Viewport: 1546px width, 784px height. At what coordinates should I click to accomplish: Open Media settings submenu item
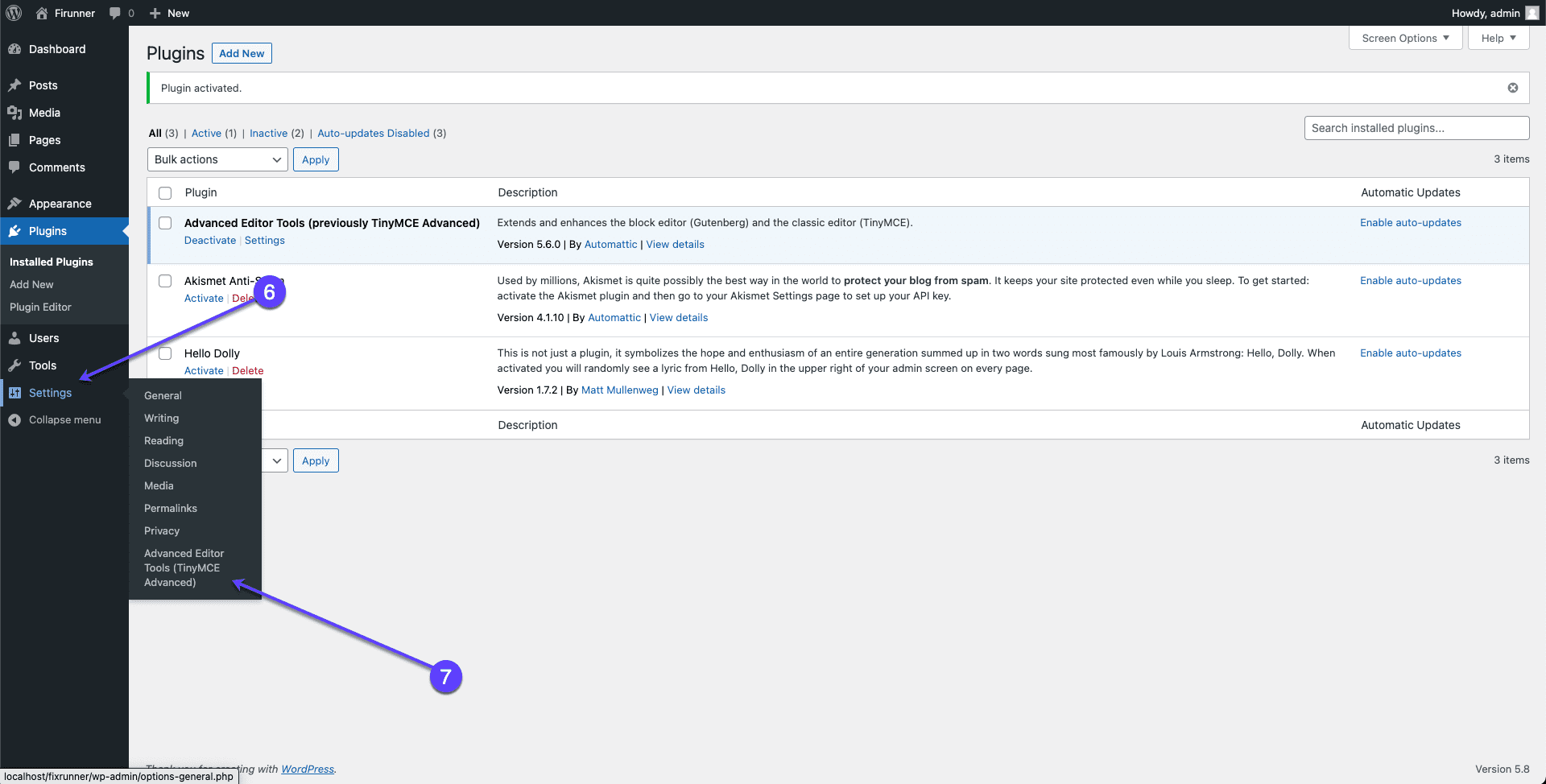coord(159,485)
